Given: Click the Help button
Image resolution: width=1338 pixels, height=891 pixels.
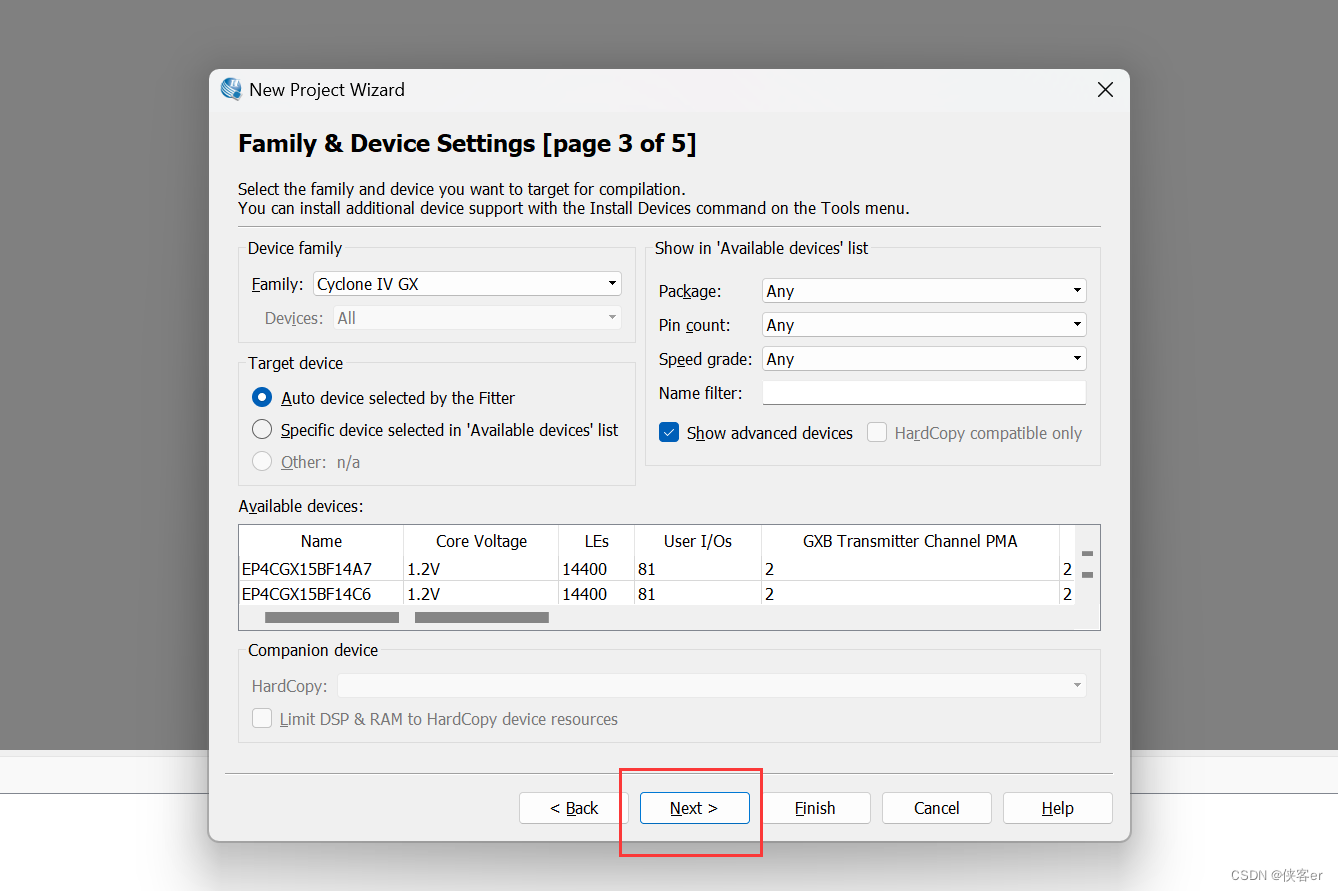Looking at the screenshot, I should point(1057,808).
